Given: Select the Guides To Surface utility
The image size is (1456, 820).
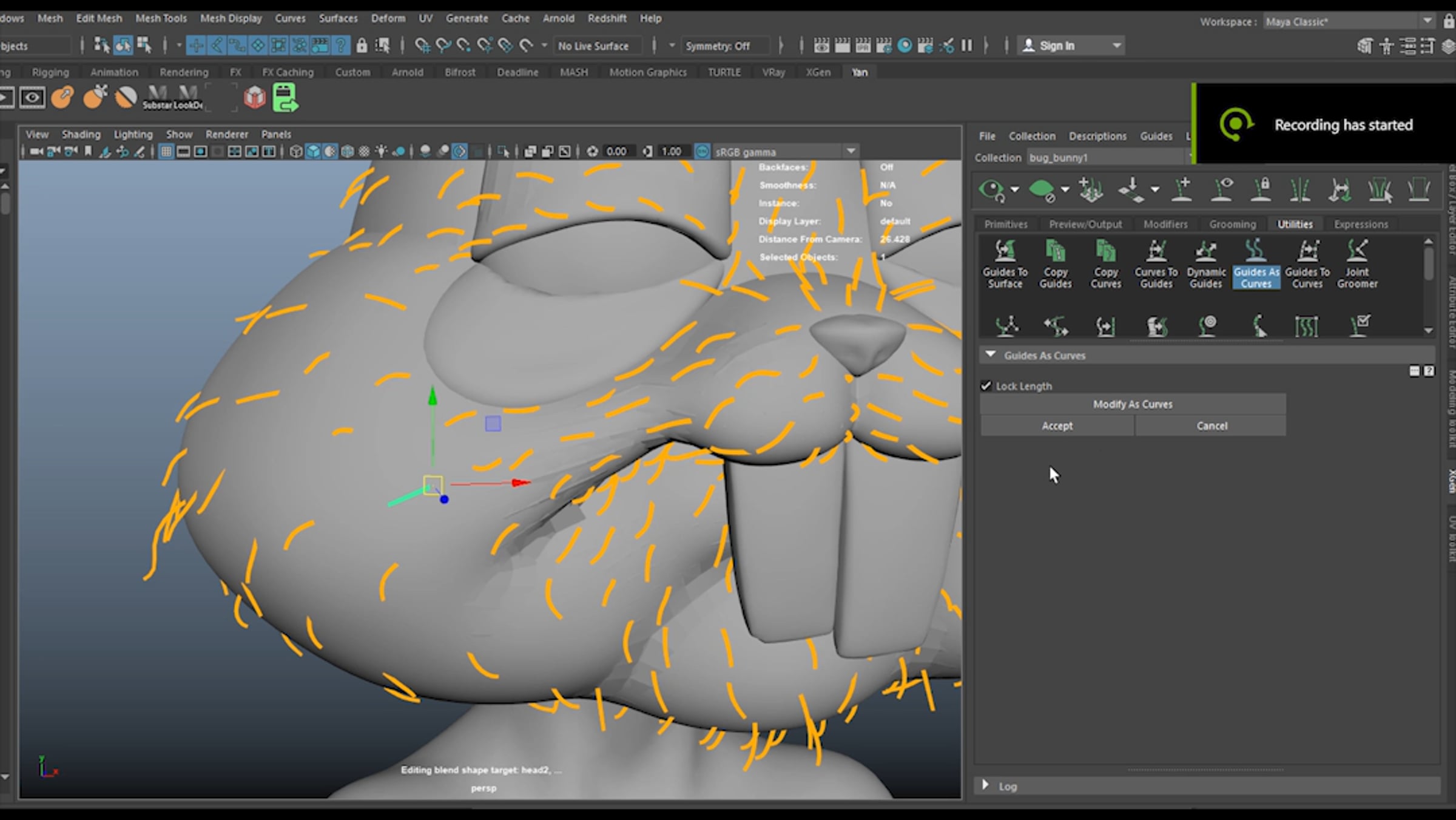Looking at the screenshot, I should coord(1005,264).
